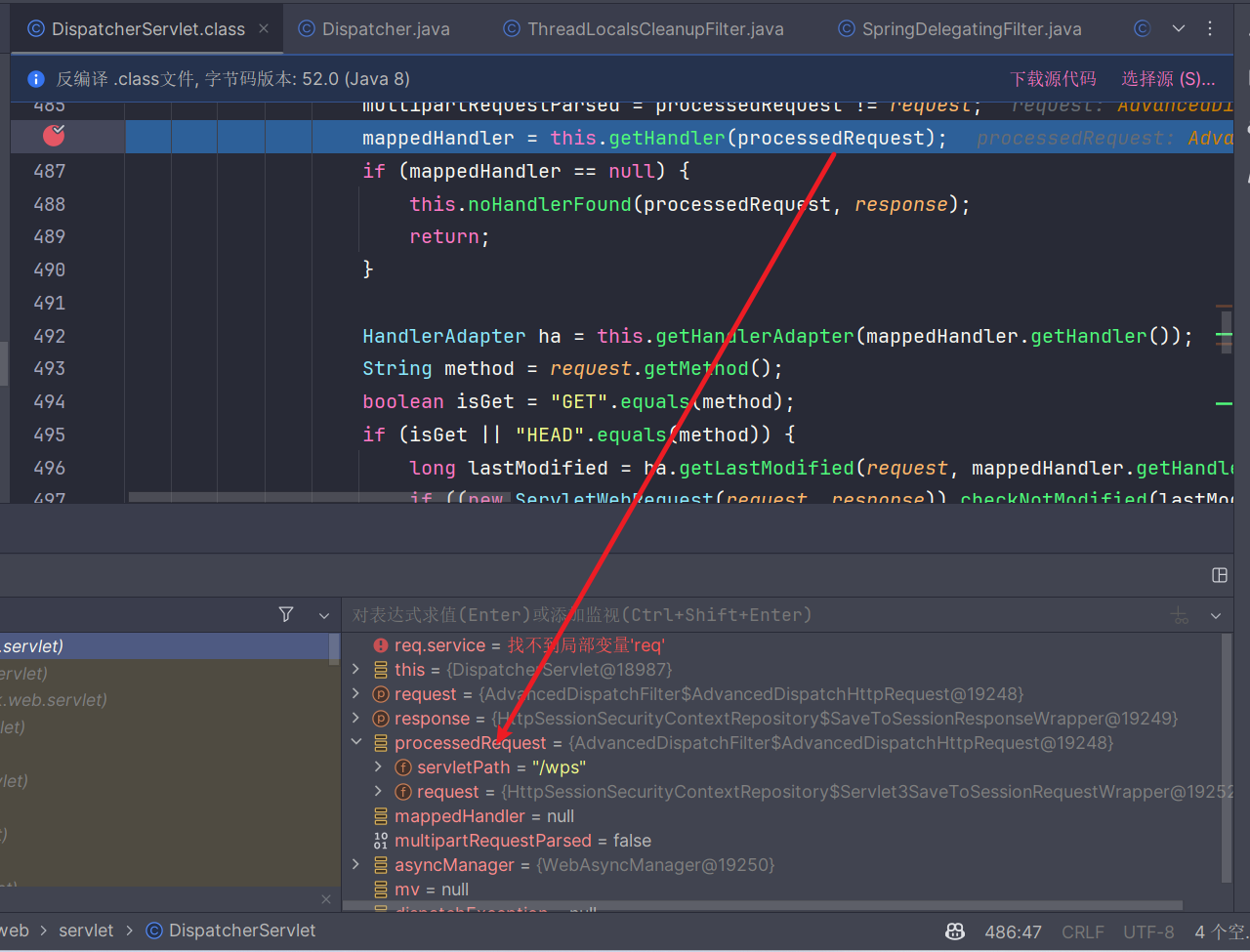Switch to the ThreadLocalsCleanupFilter.java tab

pyautogui.click(x=643, y=29)
